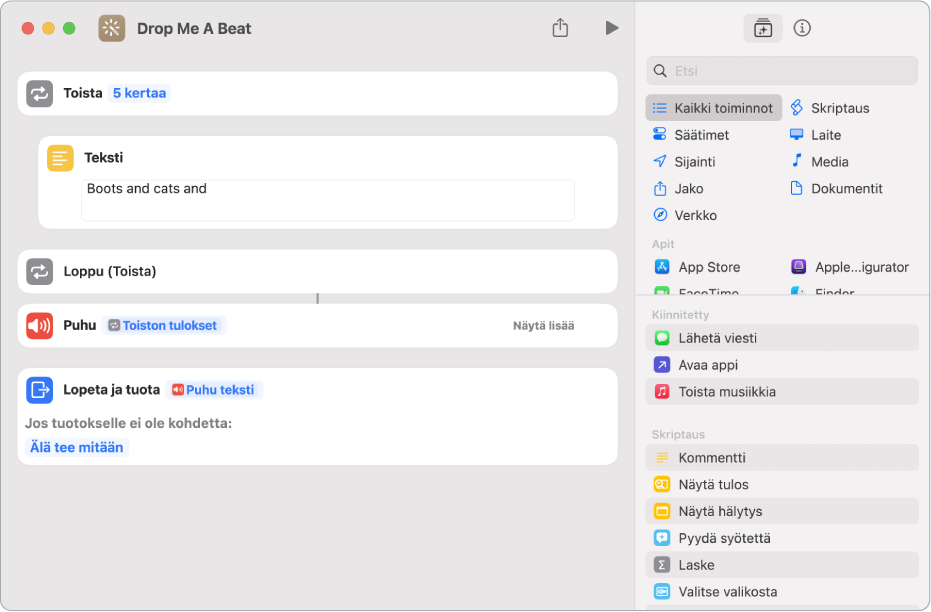Click the Lopeta ja tuota action icon

tap(39, 390)
